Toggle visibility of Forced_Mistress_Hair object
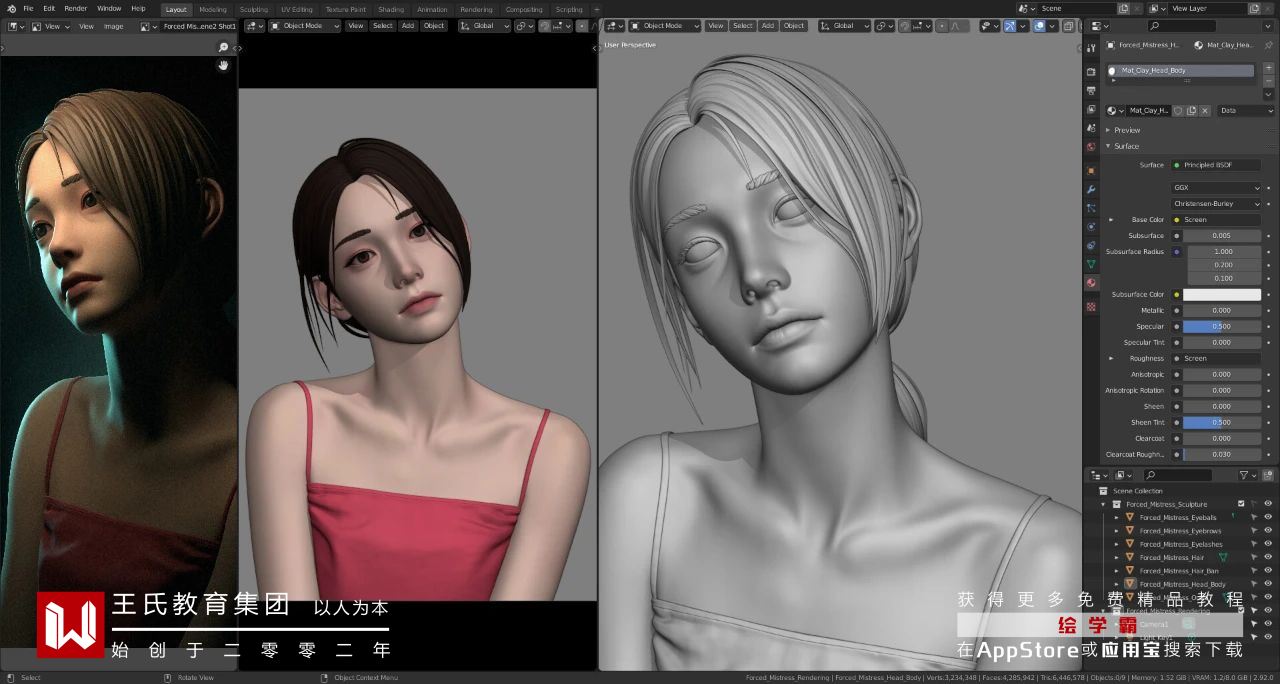The image size is (1280, 684). (1268, 557)
